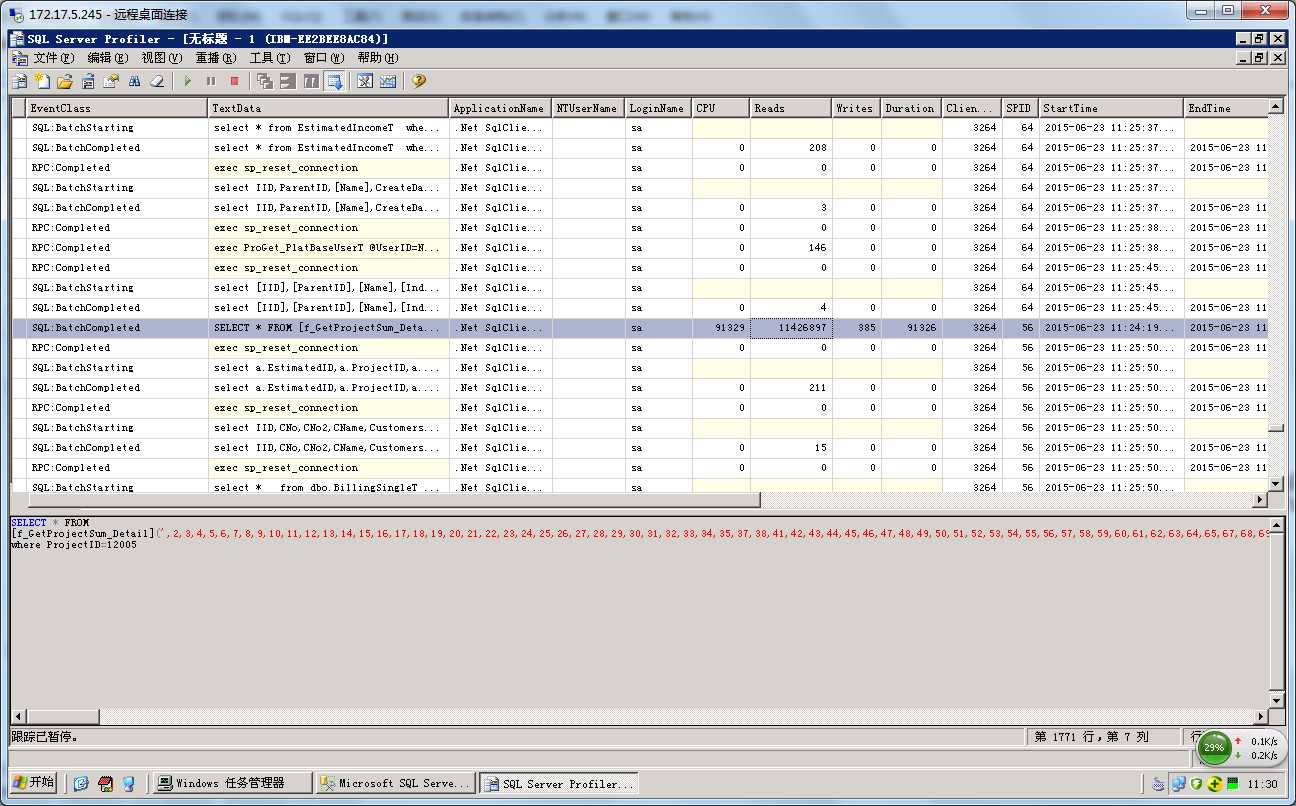Toggle the Auto Scroll window icon

[335, 81]
